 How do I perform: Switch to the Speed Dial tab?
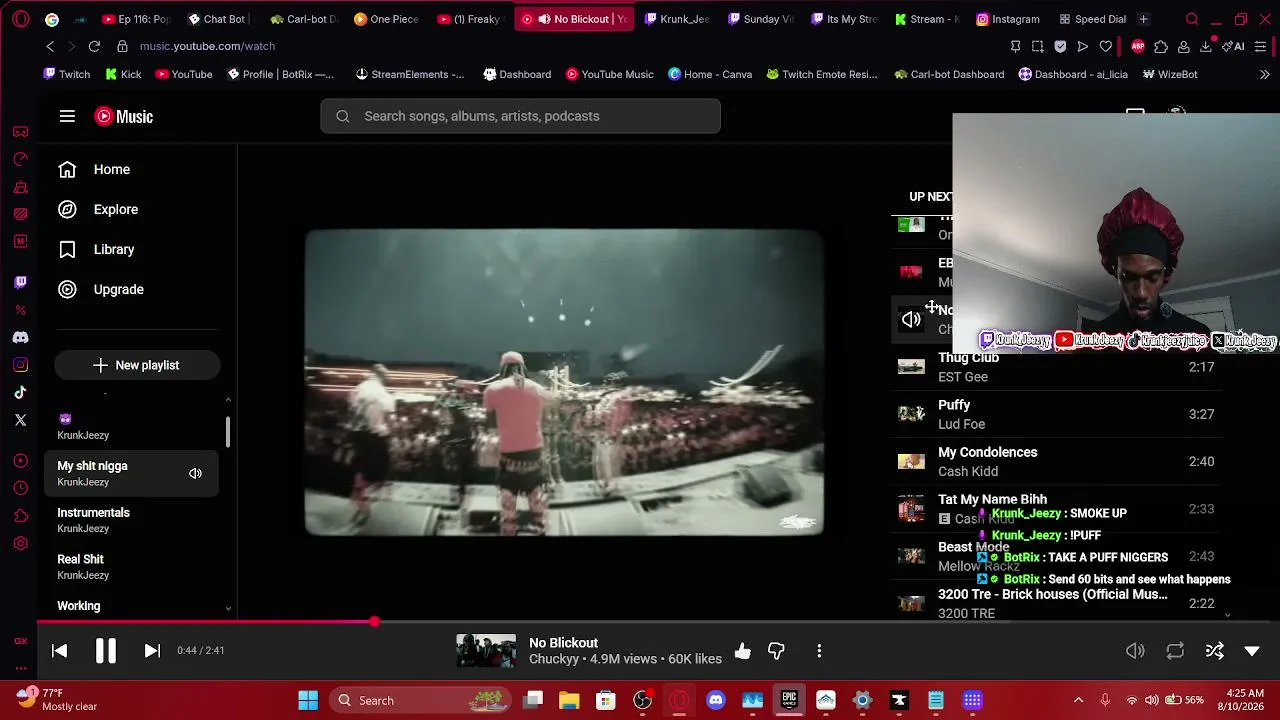[x=1091, y=19]
